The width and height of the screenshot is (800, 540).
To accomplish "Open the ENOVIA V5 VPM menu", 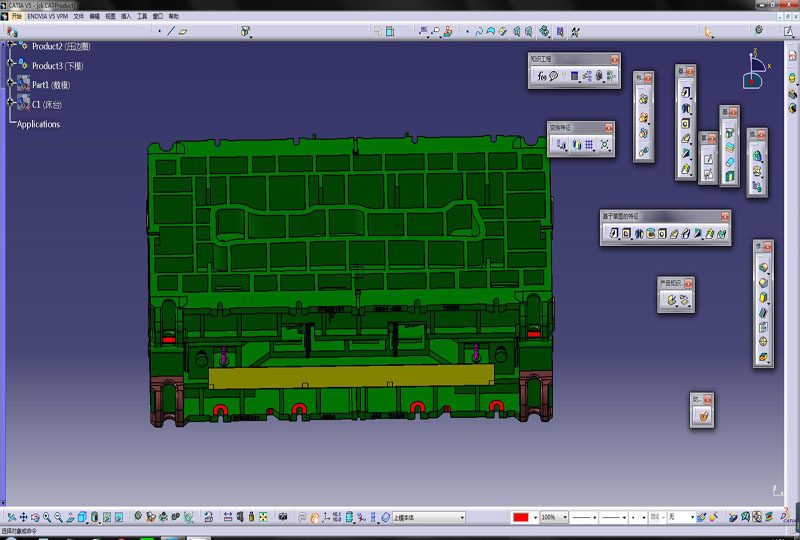I will point(48,17).
